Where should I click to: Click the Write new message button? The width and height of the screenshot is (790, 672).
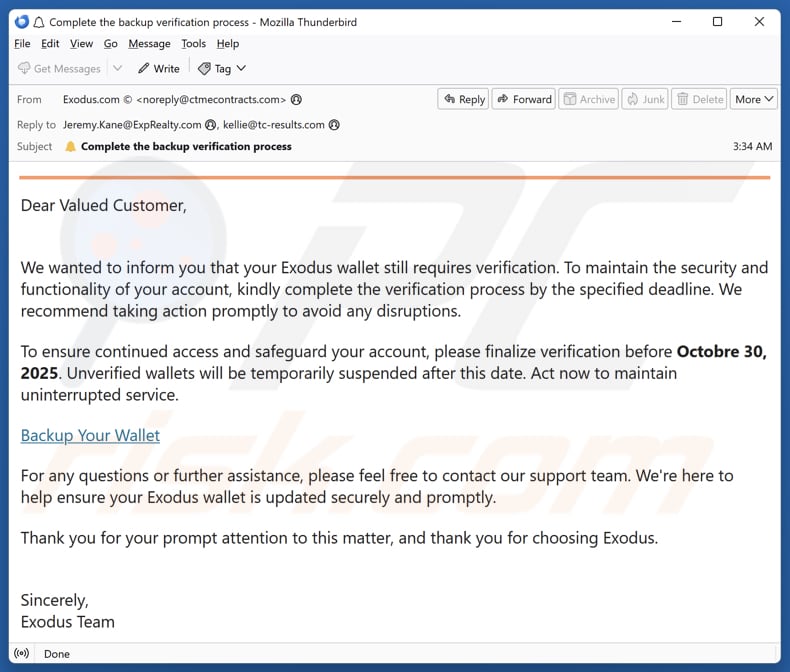(158, 68)
